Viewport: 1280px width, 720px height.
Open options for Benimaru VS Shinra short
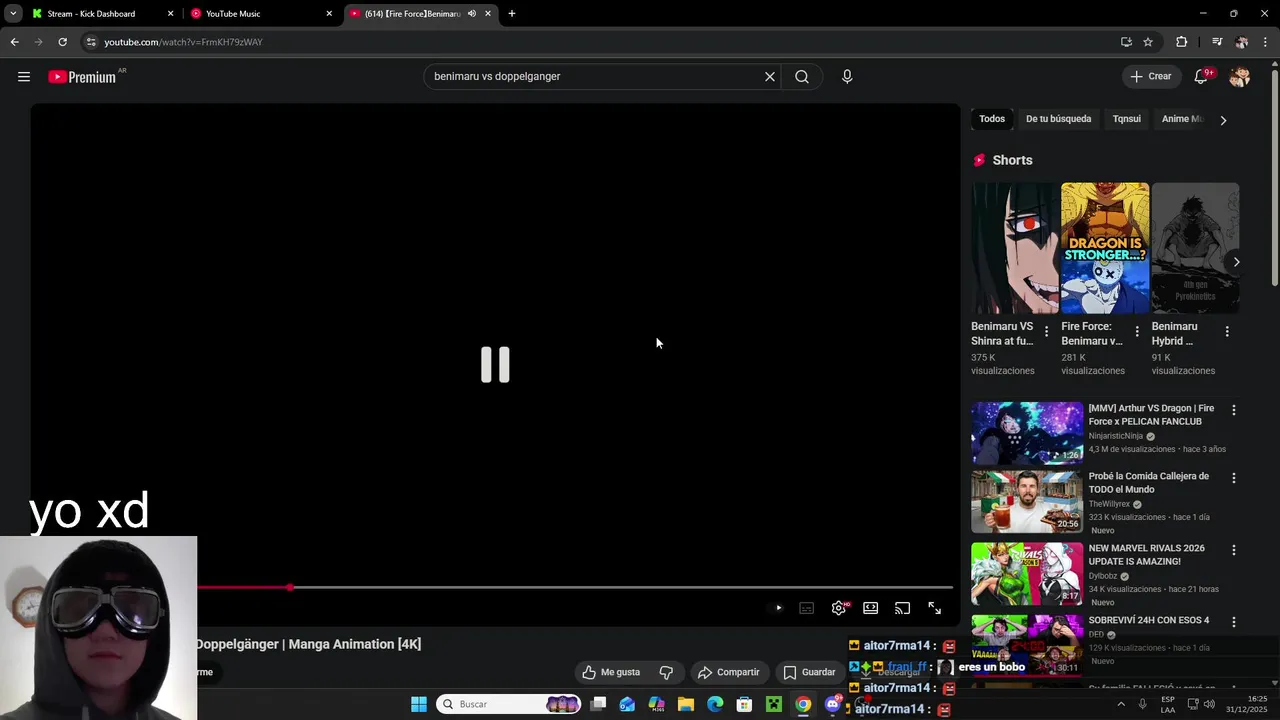click(1047, 331)
